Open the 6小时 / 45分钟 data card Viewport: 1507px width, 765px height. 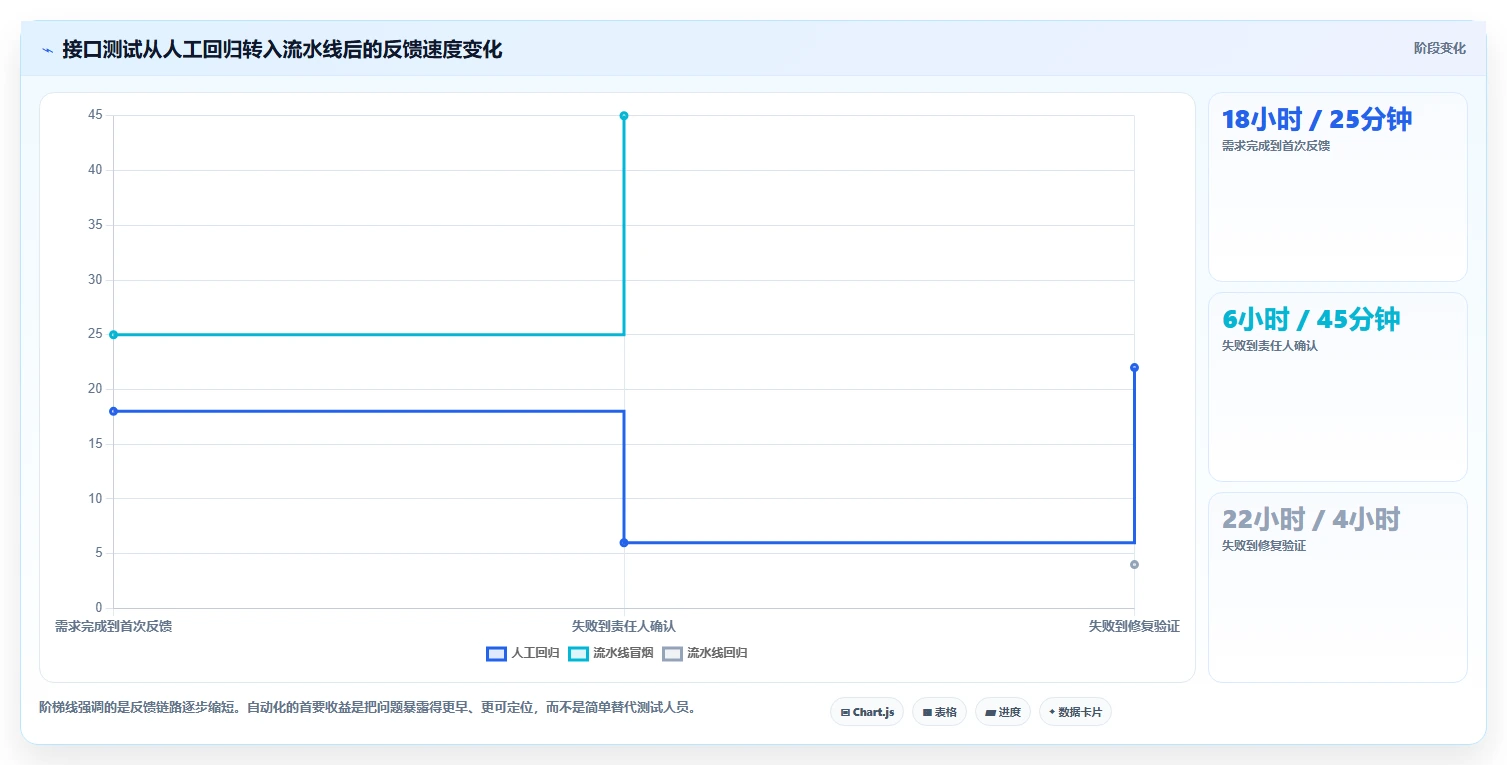(x=1338, y=387)
